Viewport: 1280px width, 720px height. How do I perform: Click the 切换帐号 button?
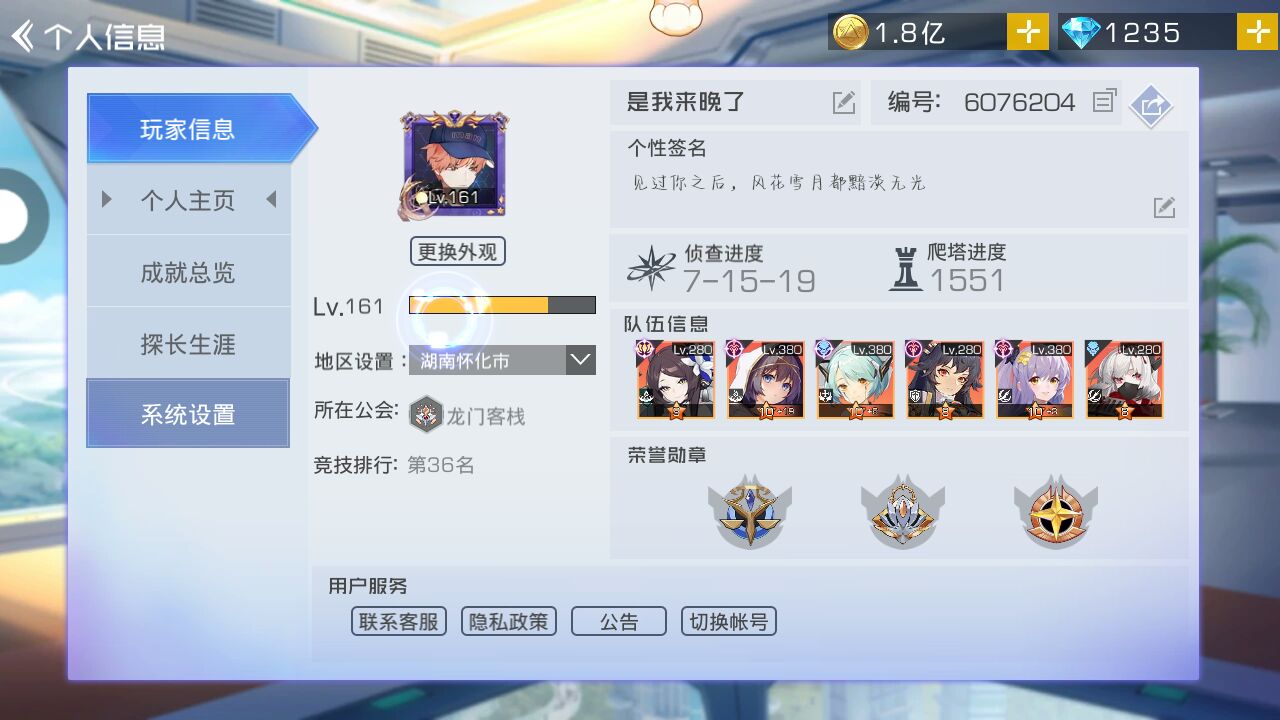[728, 621]
